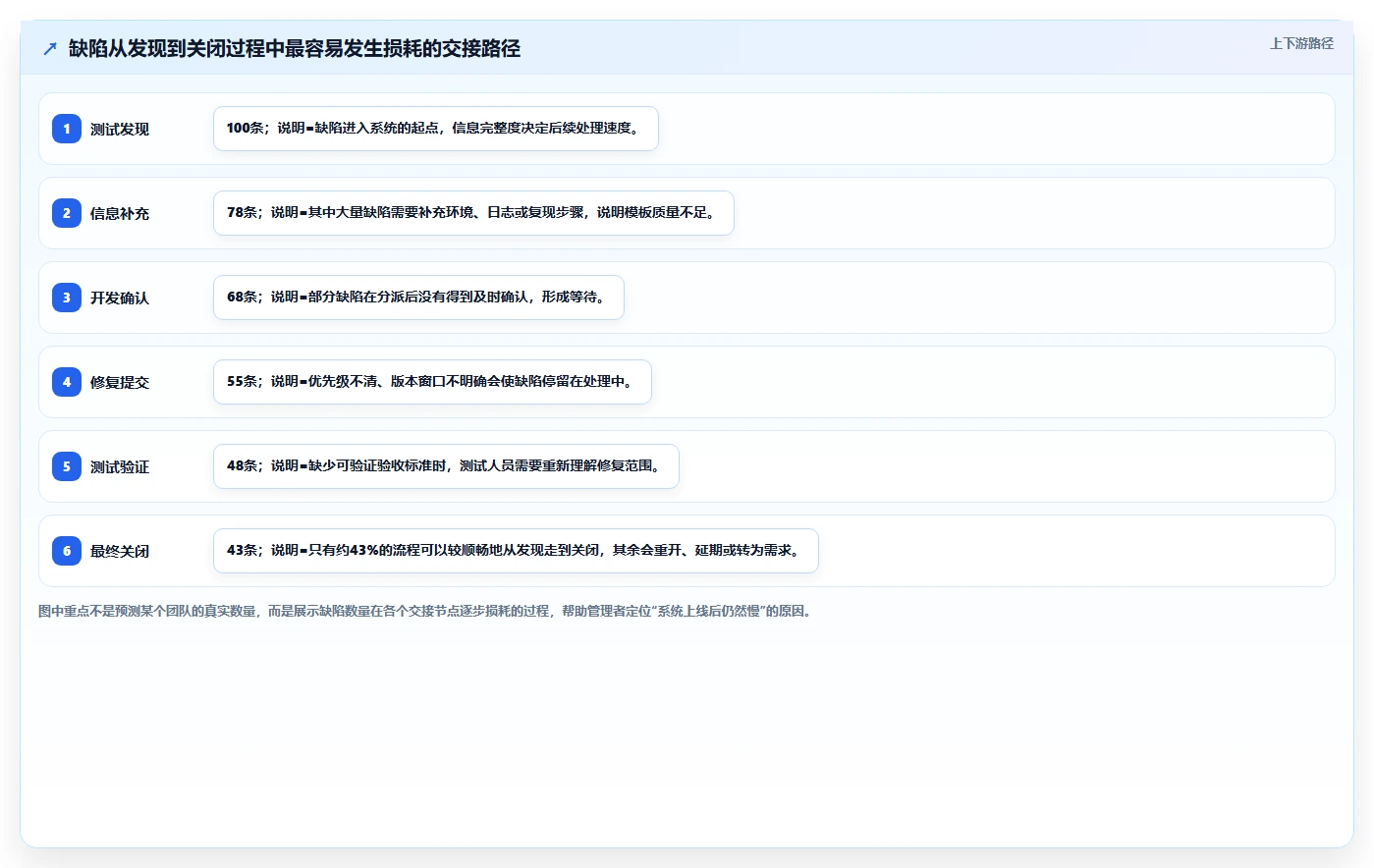This screenshot has width=1374, height=868.
Task: Click the description box starting with 68条
Action: (x=418, y=298)
